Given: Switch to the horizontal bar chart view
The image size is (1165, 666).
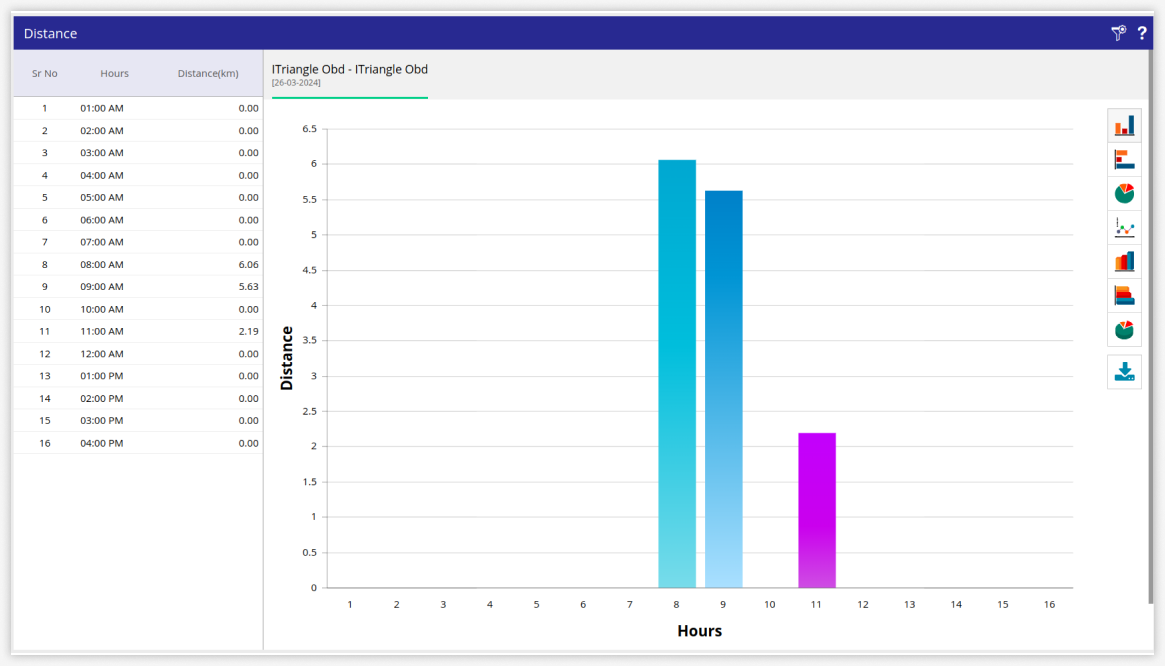Looking at the screenshot, I should pyautogui.click(x=1124, y=159).
